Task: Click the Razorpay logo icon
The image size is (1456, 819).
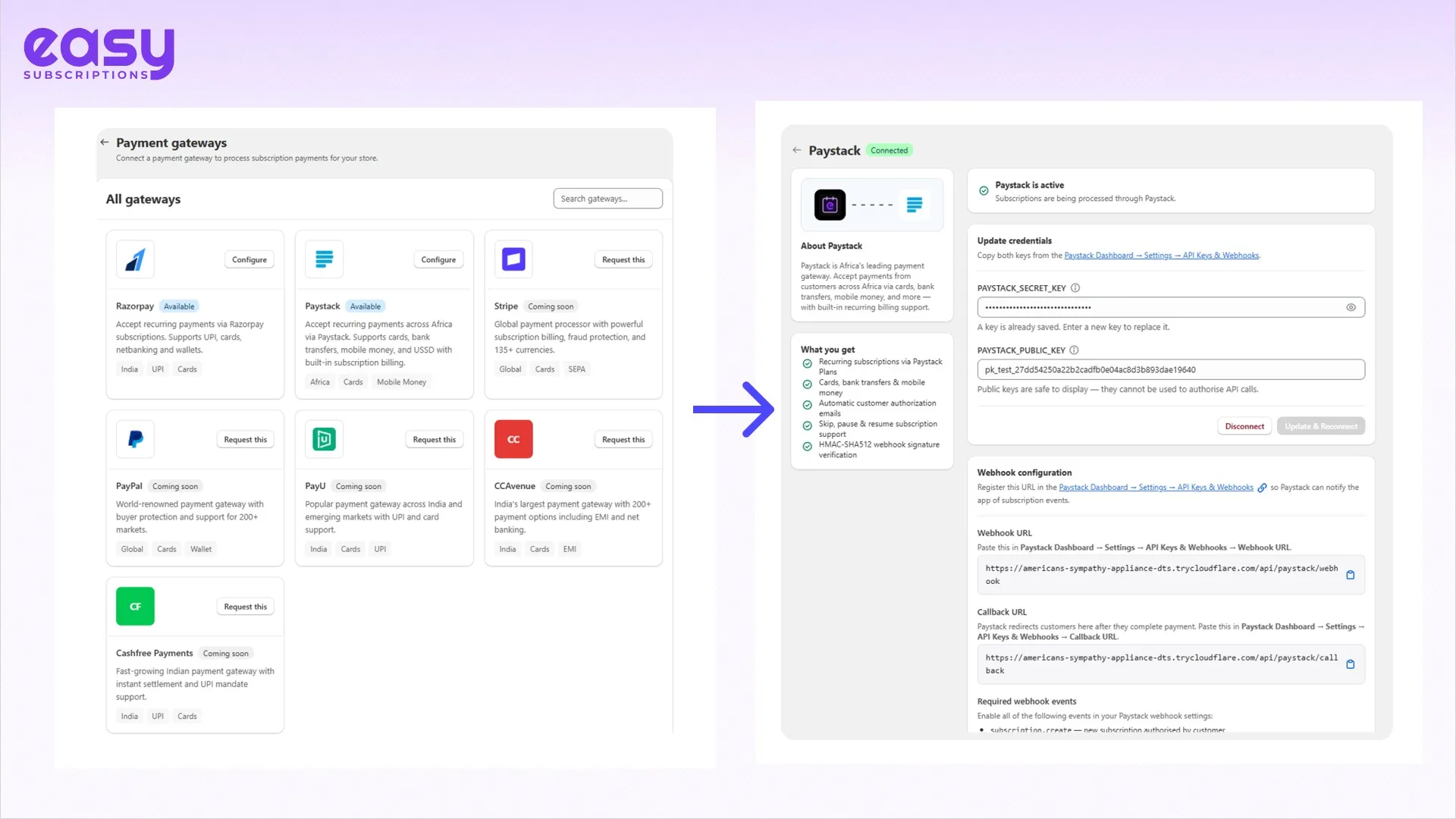Action: pyautogui.click(x=135, y=259)
